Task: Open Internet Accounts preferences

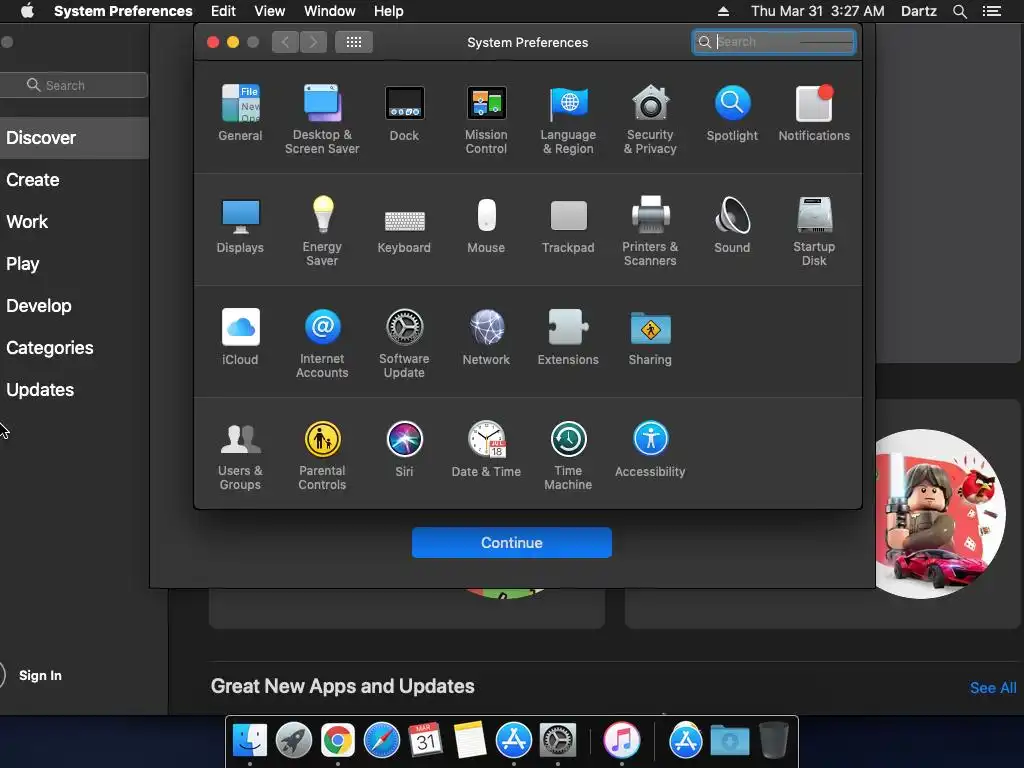Action: [322, 343]
